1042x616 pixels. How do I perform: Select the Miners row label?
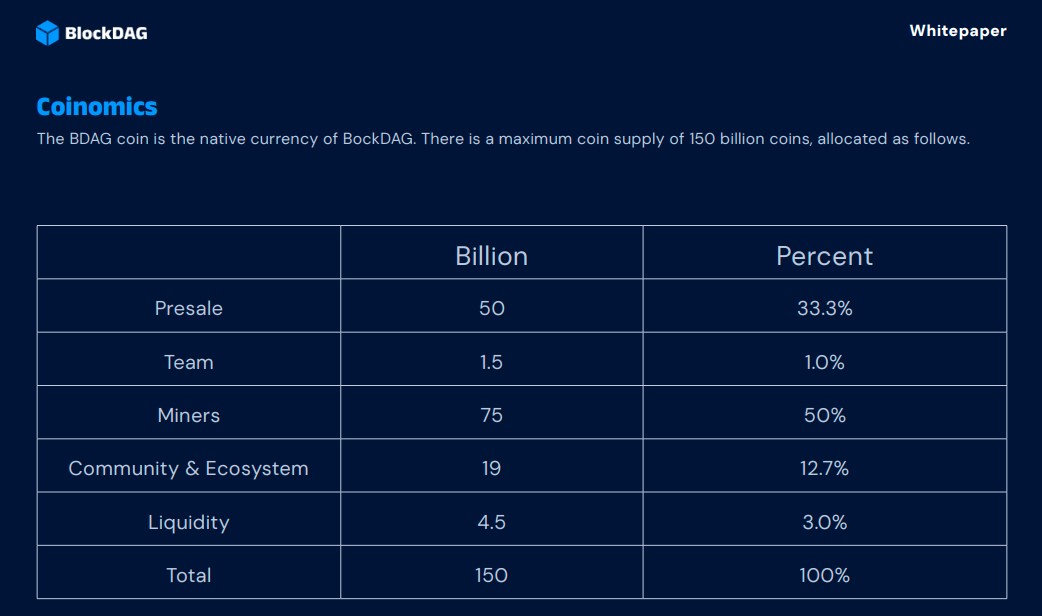(x=188, y=415)
